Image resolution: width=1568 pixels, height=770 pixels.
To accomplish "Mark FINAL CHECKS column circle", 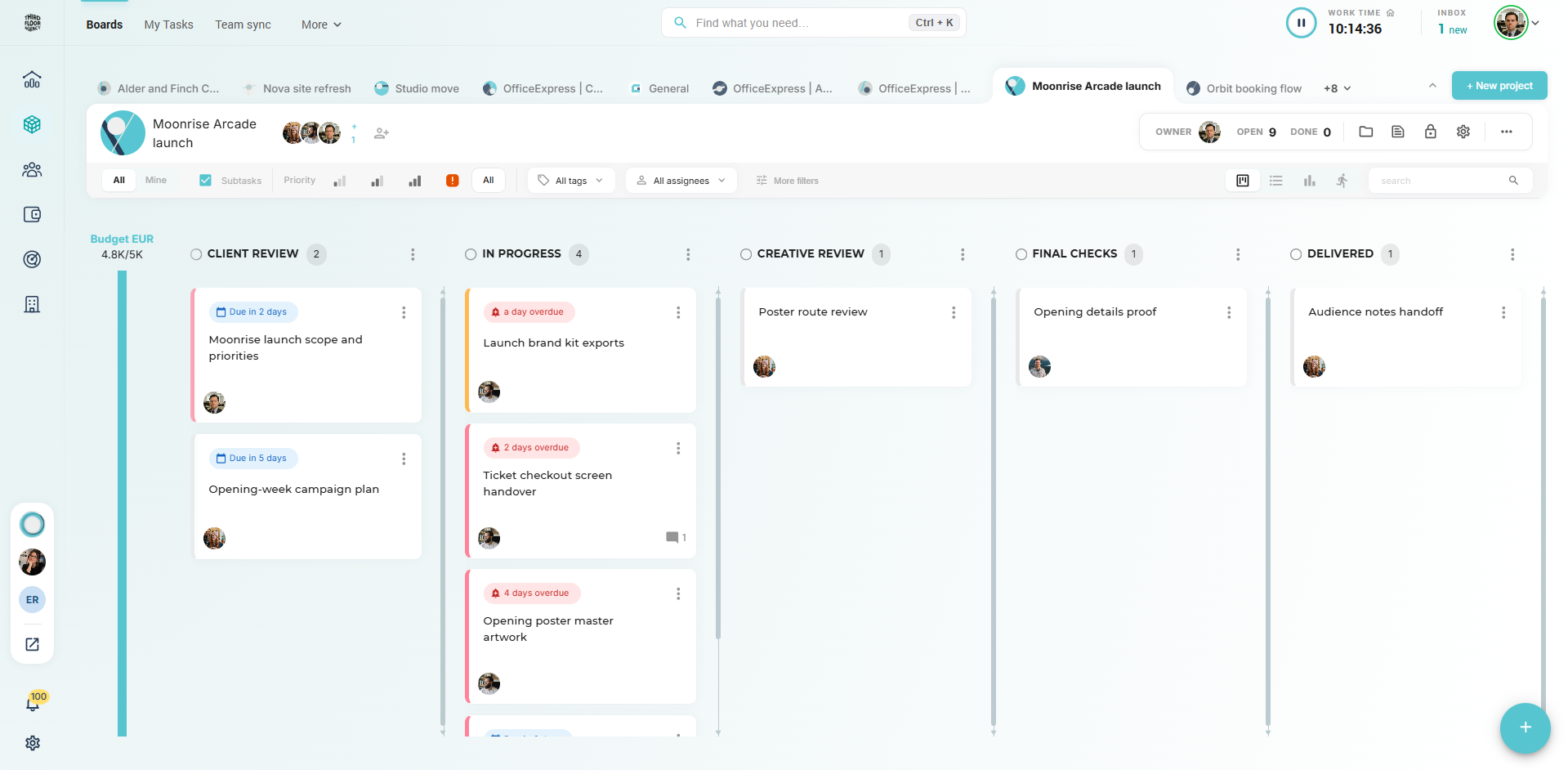I will click(1021, 254).
